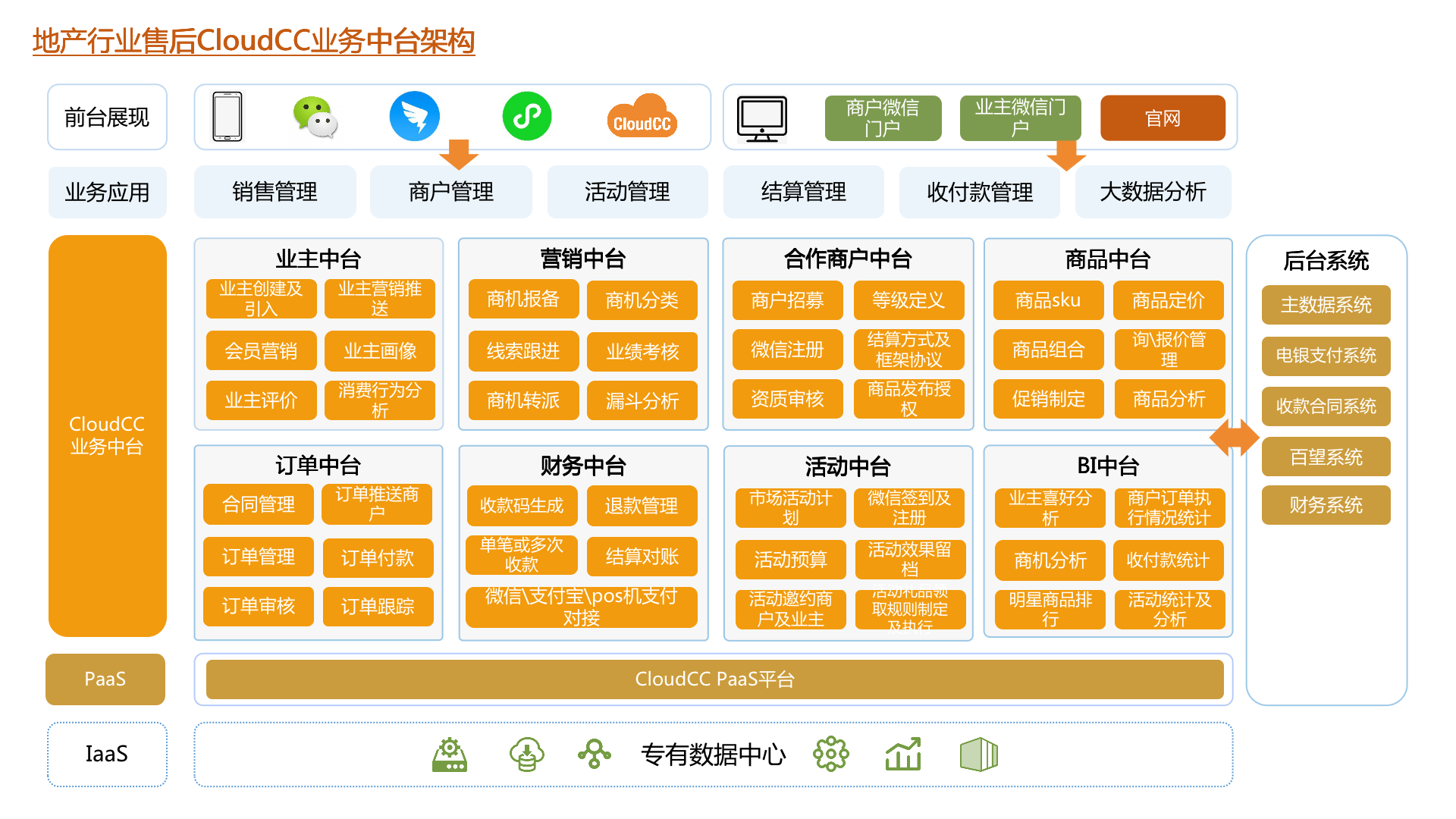Click the orange CloudCC cloud logo
Viewport: 1456px width, 819px height.
click(642, 118)
